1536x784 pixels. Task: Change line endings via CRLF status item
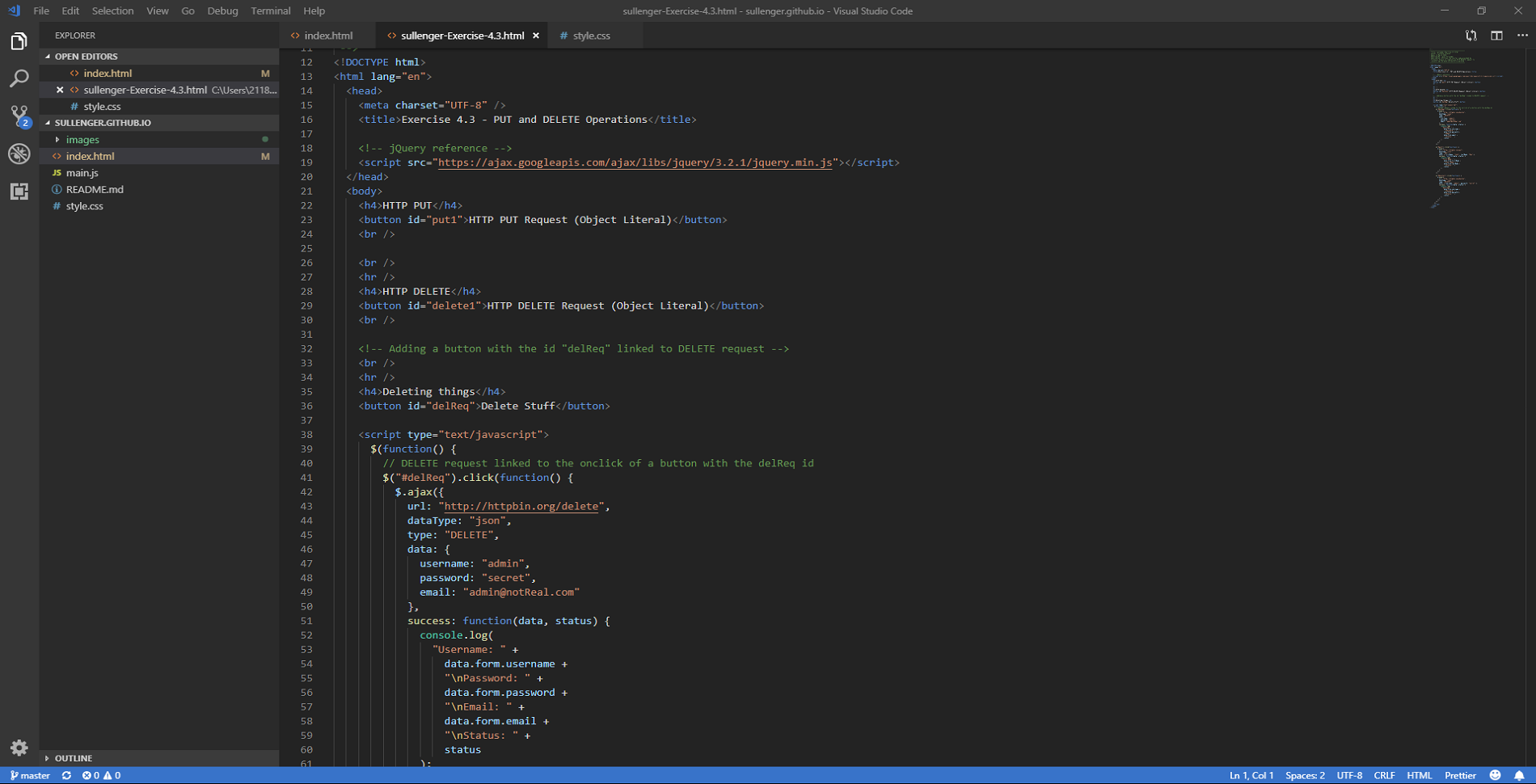[1384, 775]
